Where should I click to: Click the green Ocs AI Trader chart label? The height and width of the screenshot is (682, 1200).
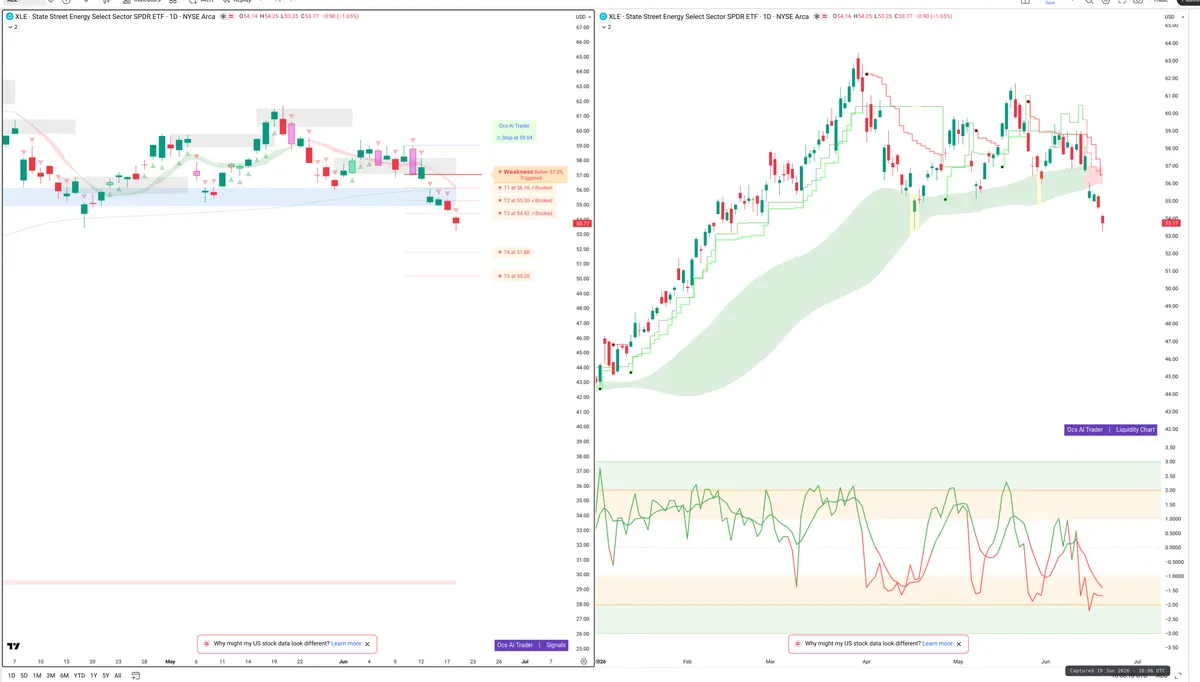(514, 126)
